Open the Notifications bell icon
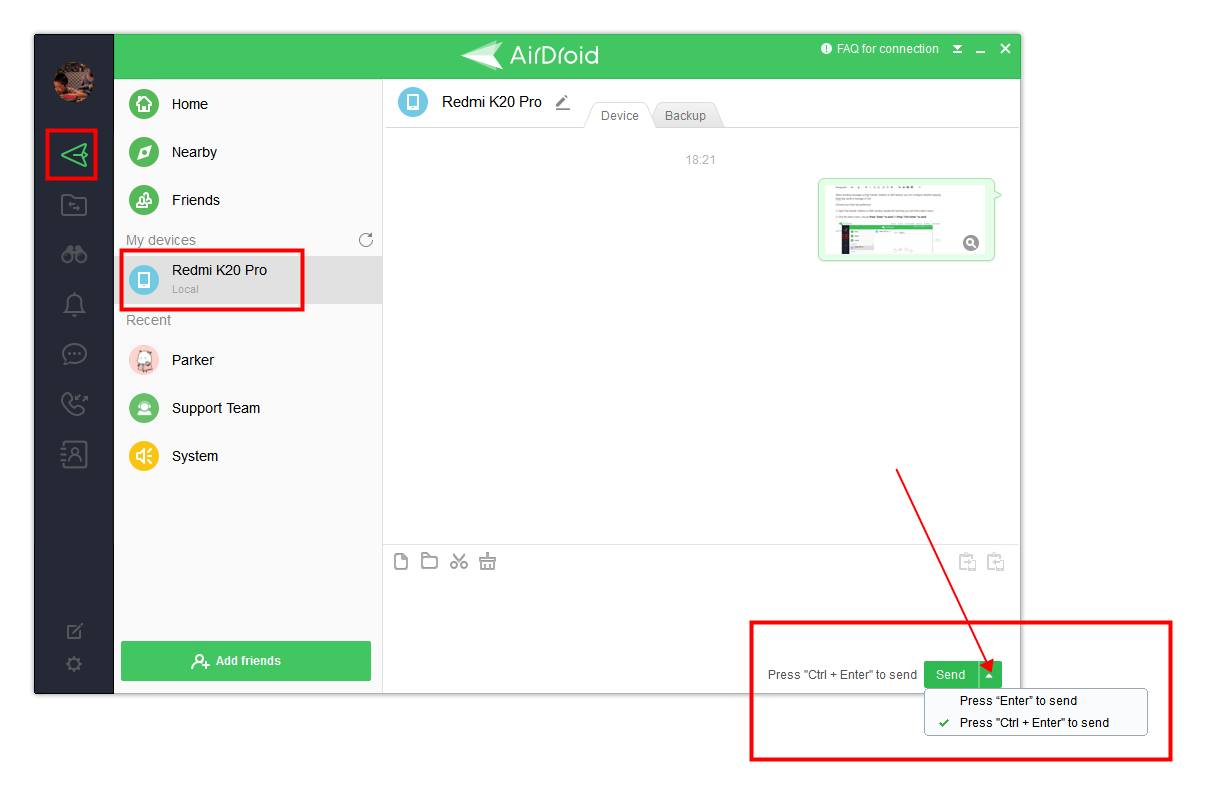The width and height of the screenshot is (1207, 786). (74, 304)
